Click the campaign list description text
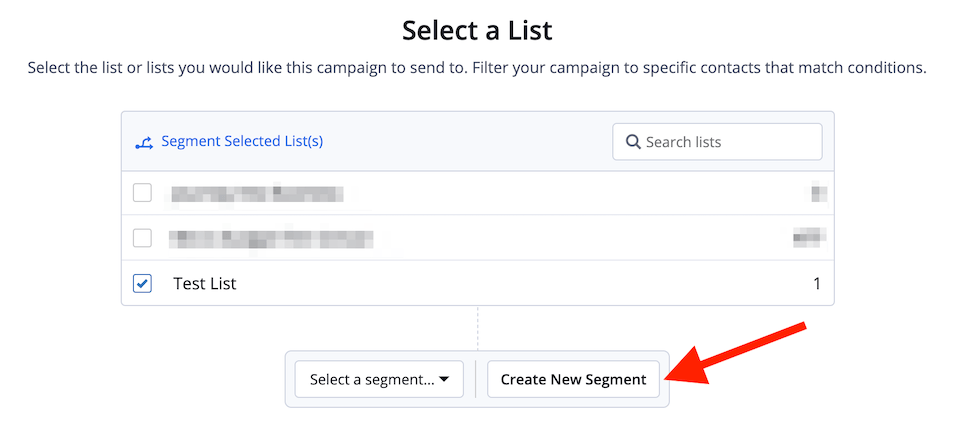 (x=477, y=67)
